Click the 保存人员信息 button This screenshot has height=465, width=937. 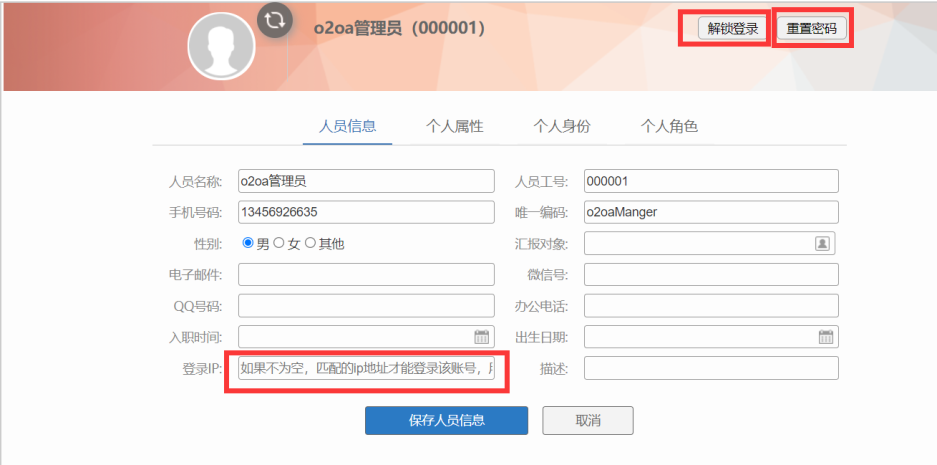(x=446, y=421)
